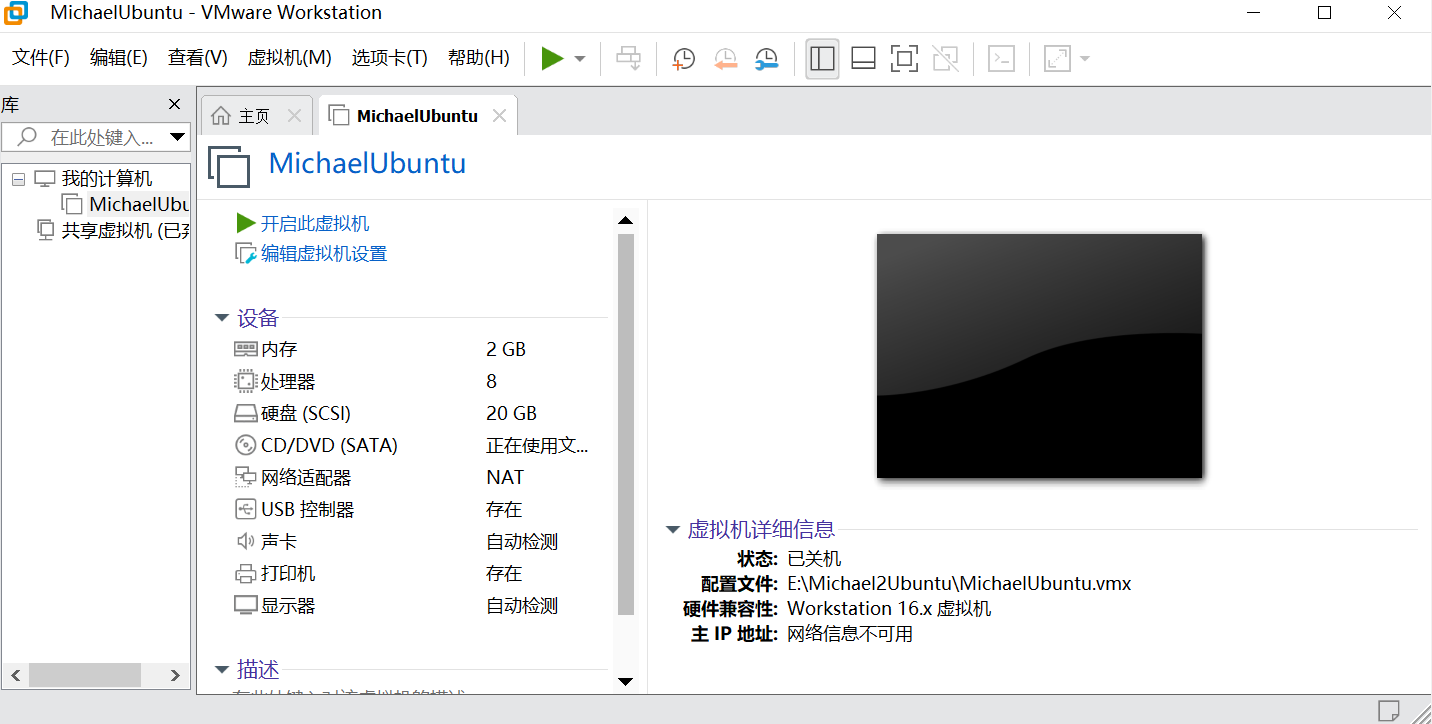1432x724 pixels.
Task: Select MichaelUbuntu in the library tree
Action: click(138, 204)
